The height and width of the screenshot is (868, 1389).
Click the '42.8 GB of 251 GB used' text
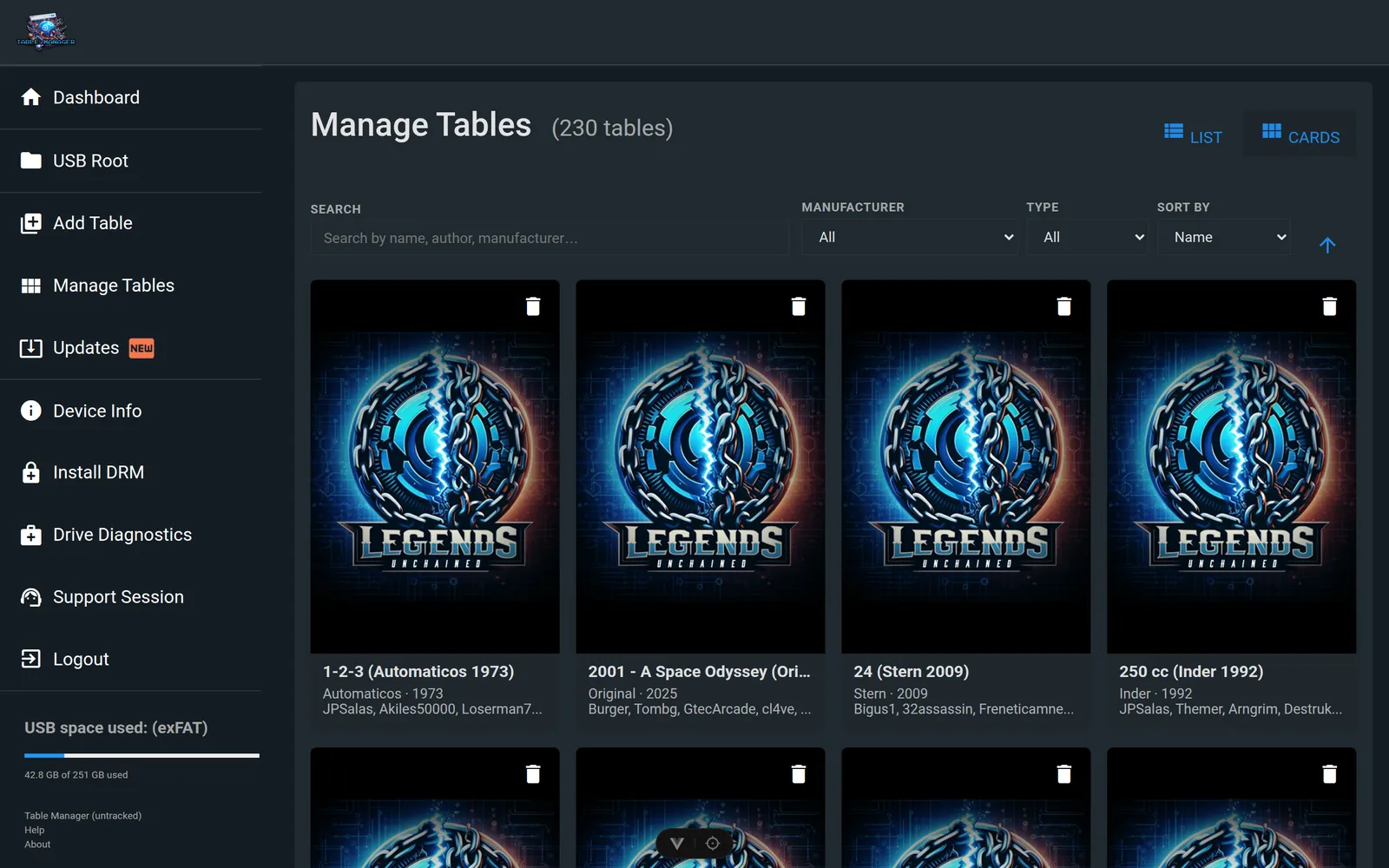[76, 775]
